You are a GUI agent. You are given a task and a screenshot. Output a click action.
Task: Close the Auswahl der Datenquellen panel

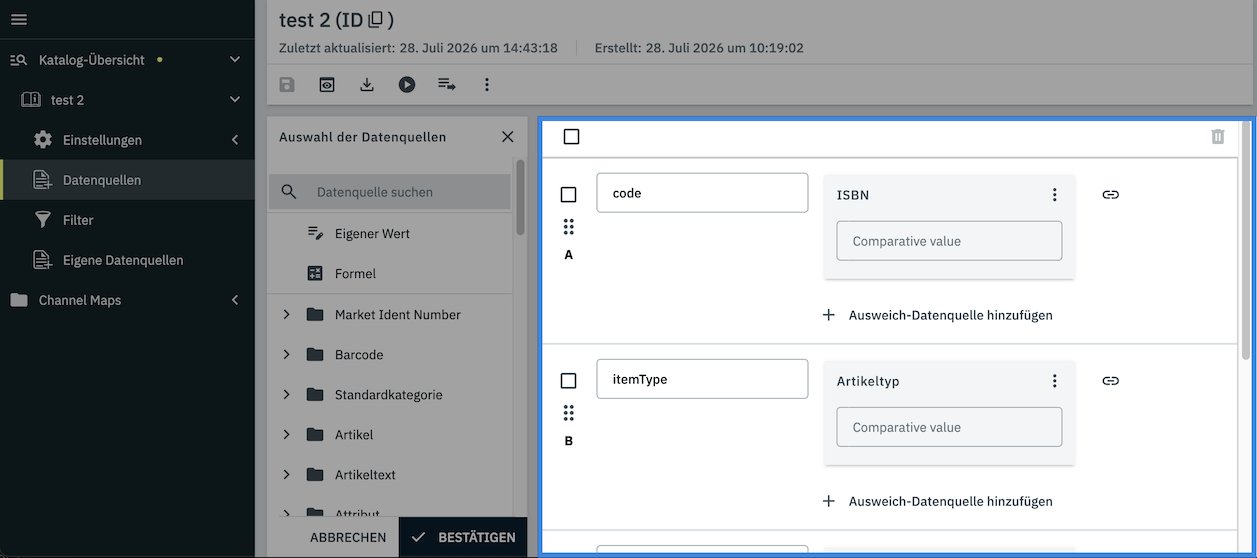point(507,137)
